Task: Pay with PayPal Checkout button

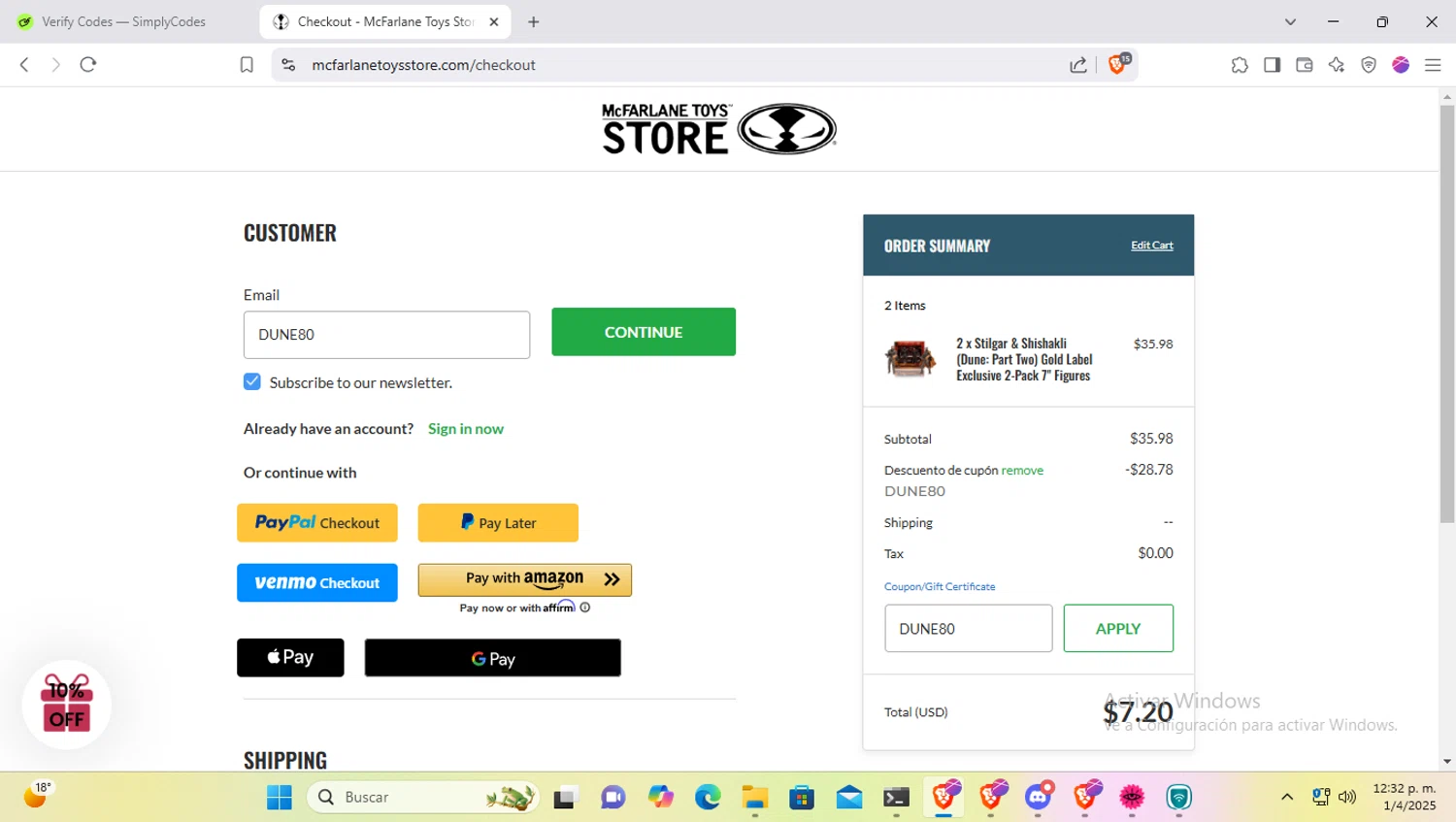Action: pos(317,523)
